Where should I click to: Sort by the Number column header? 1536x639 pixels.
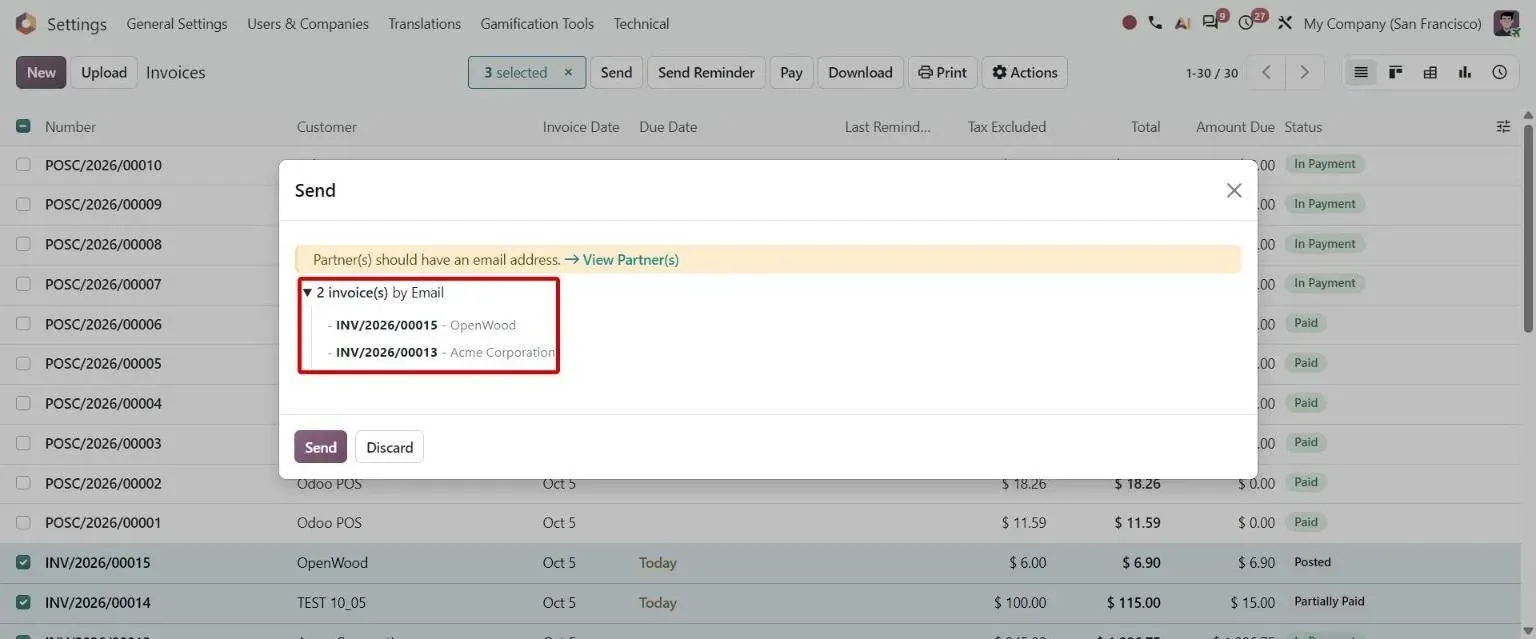coord(70,127)
